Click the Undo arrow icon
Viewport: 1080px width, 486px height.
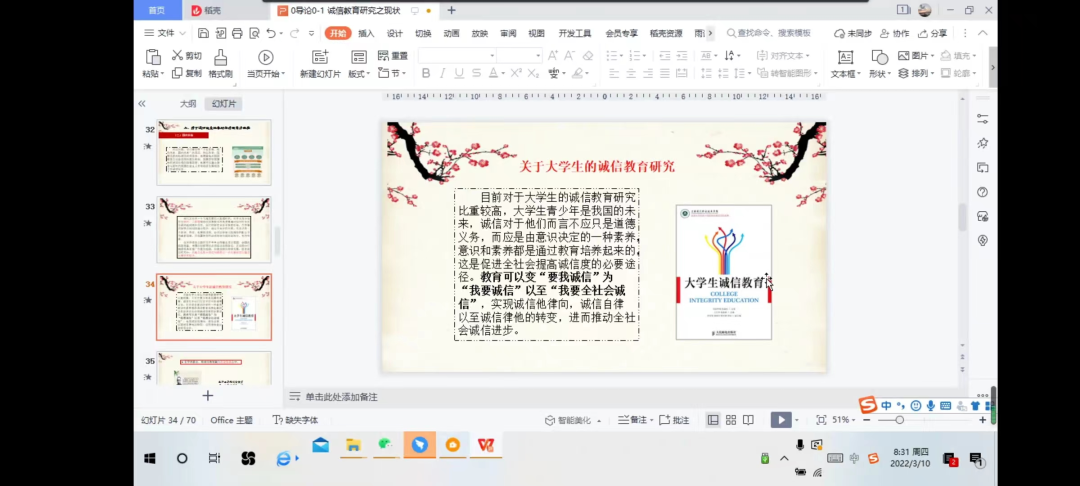point(270,33)
